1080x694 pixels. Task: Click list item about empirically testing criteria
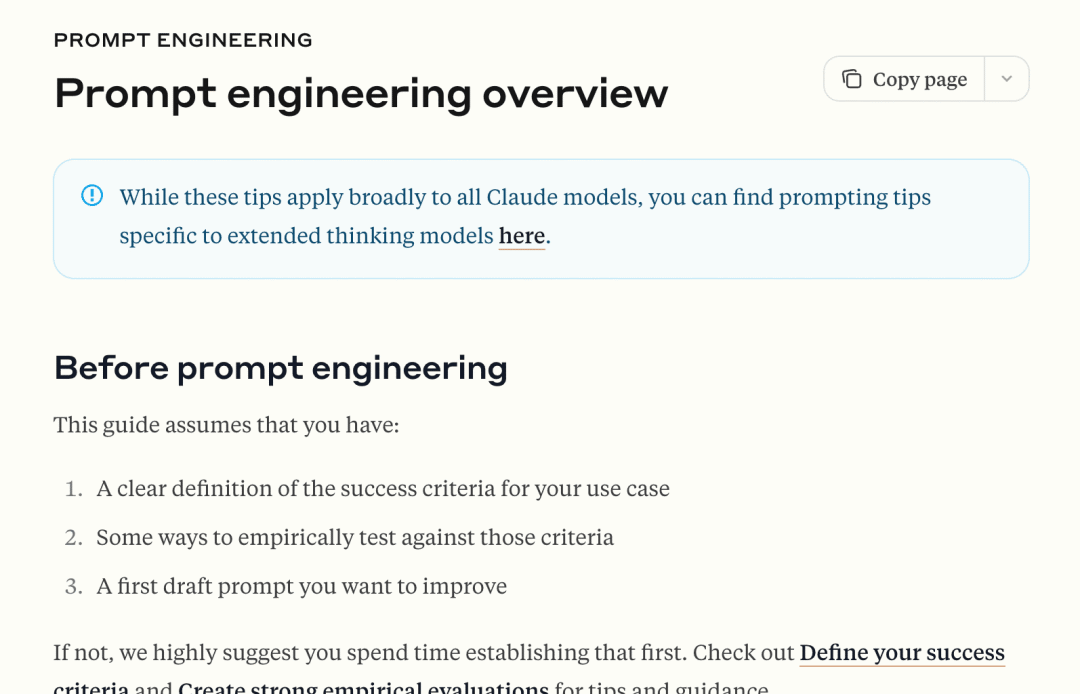(354, 537)
